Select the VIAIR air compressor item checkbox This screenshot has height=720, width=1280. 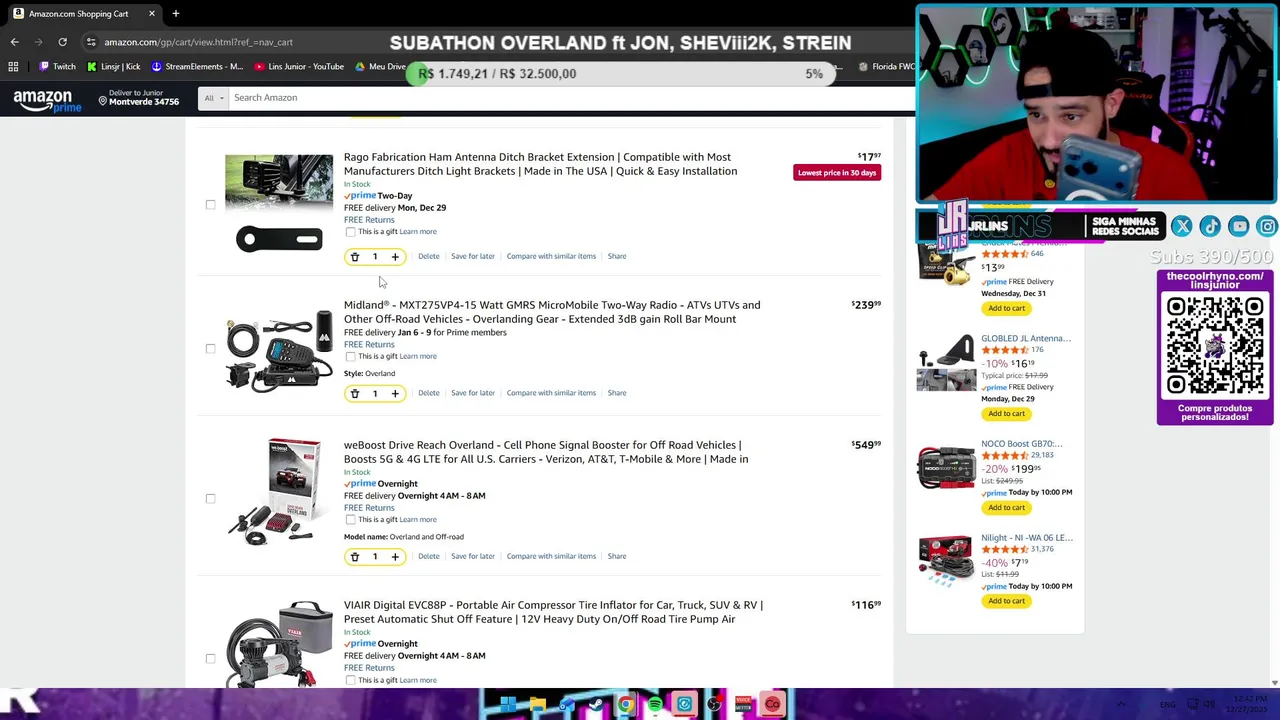pos(210,659)
